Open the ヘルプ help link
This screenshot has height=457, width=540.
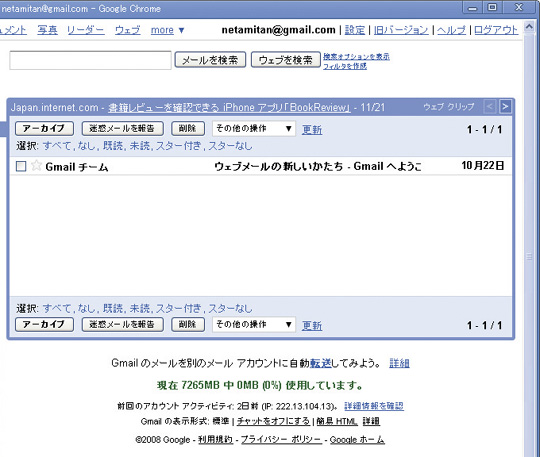pos(451,30)
